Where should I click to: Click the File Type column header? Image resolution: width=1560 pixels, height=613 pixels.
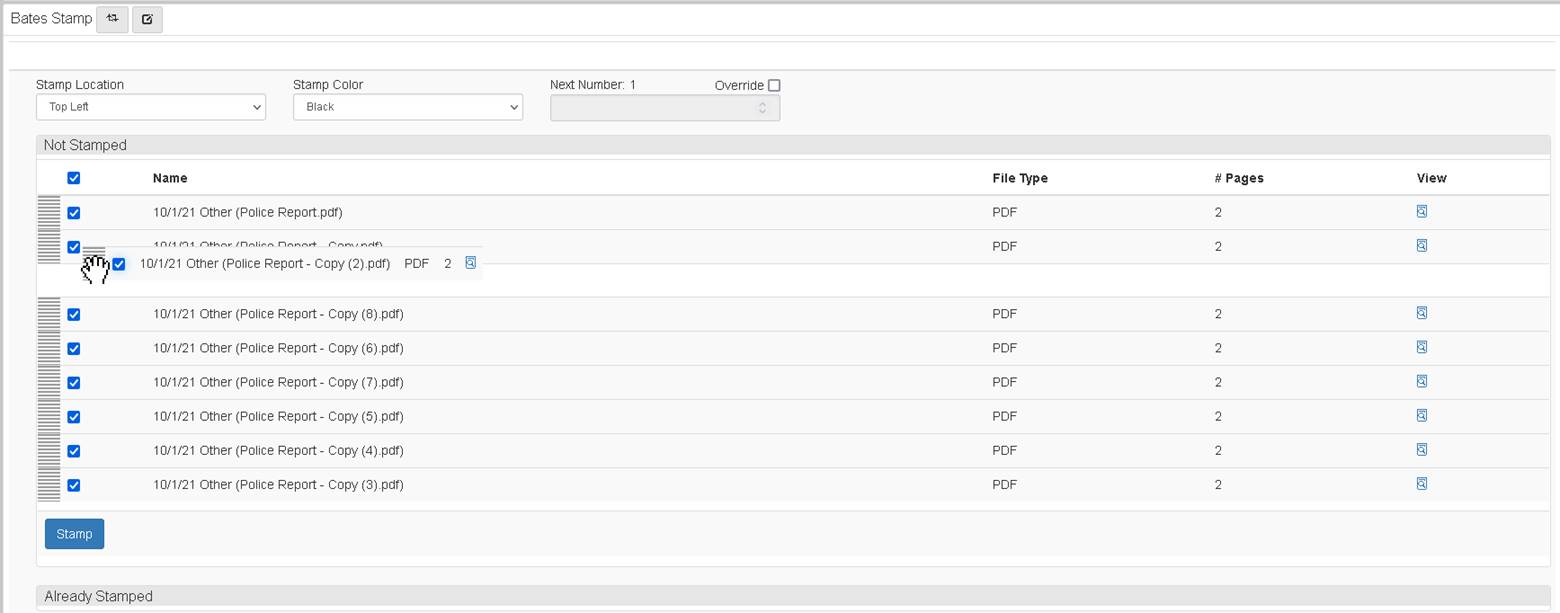click(1019, 178)
